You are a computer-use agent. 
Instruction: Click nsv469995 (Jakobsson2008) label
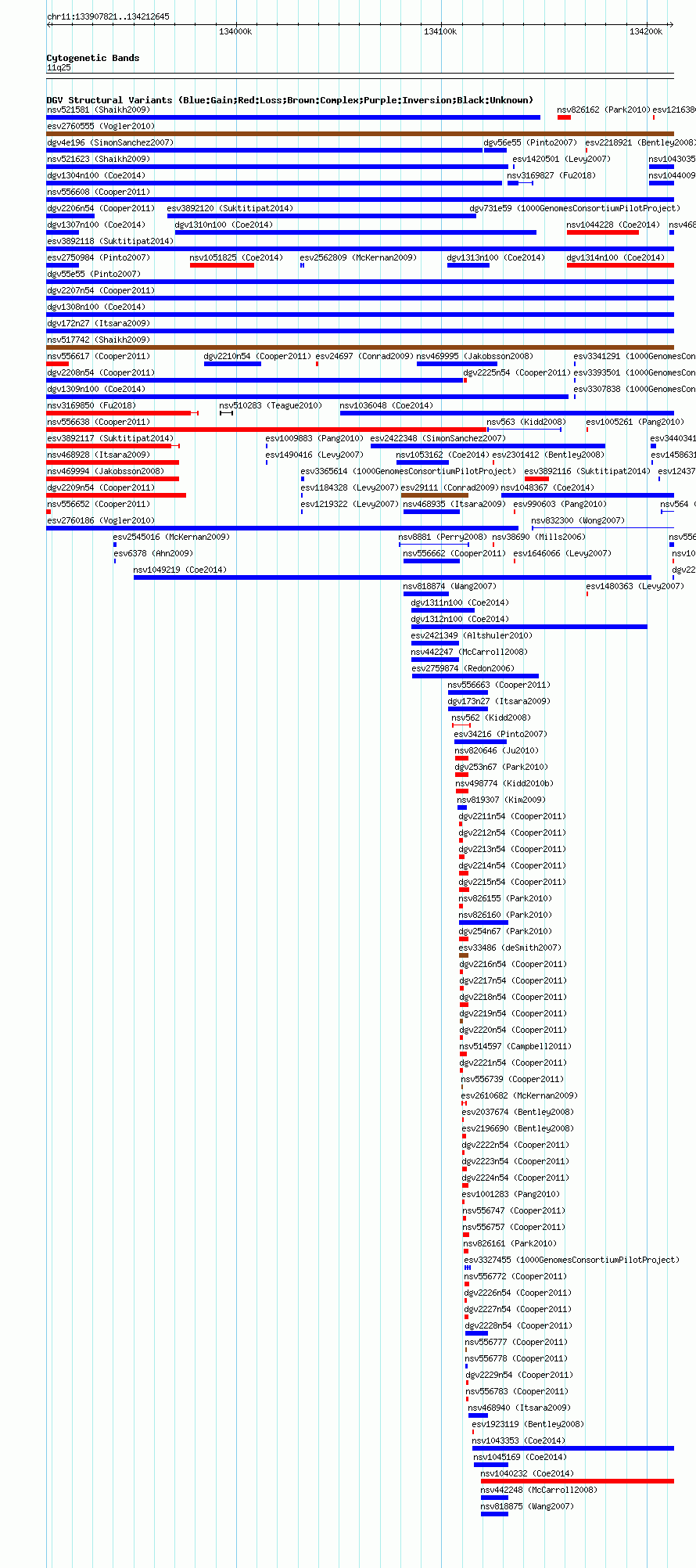pyautogui.click(x=475, y=356)
